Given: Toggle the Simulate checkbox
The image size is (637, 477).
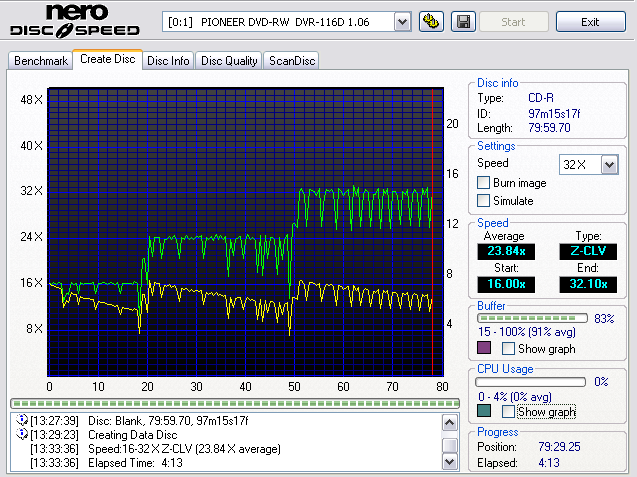Looking at the screenshot, I should 484,201.
